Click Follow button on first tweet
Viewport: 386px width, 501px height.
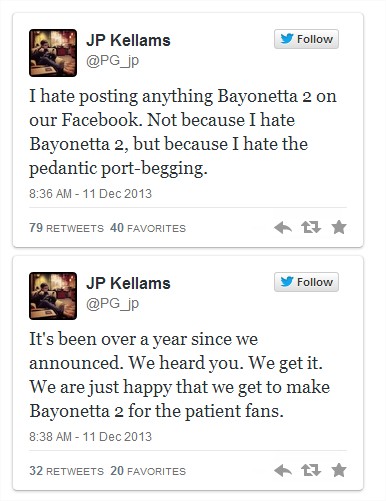click(x=306, y=39)
